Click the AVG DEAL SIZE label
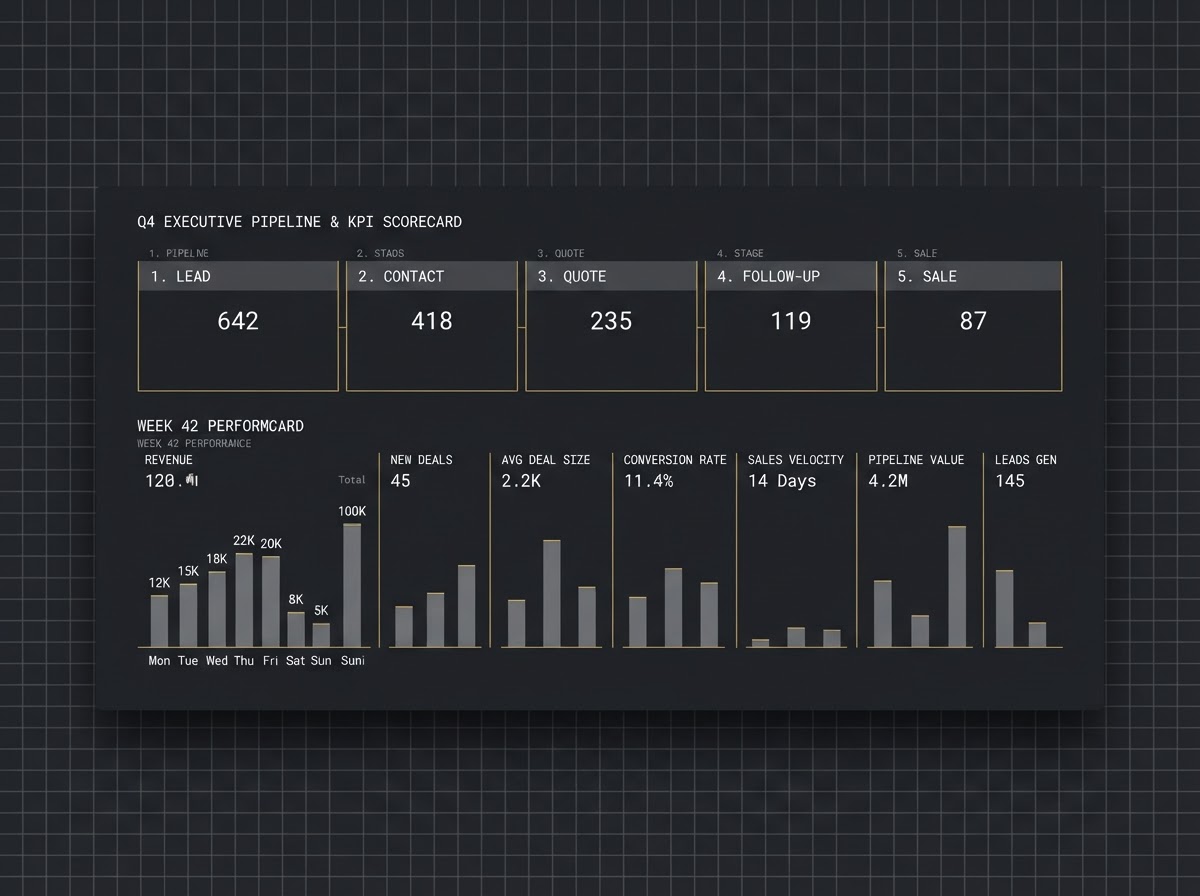1200x896 pixels. click(546, 460)
